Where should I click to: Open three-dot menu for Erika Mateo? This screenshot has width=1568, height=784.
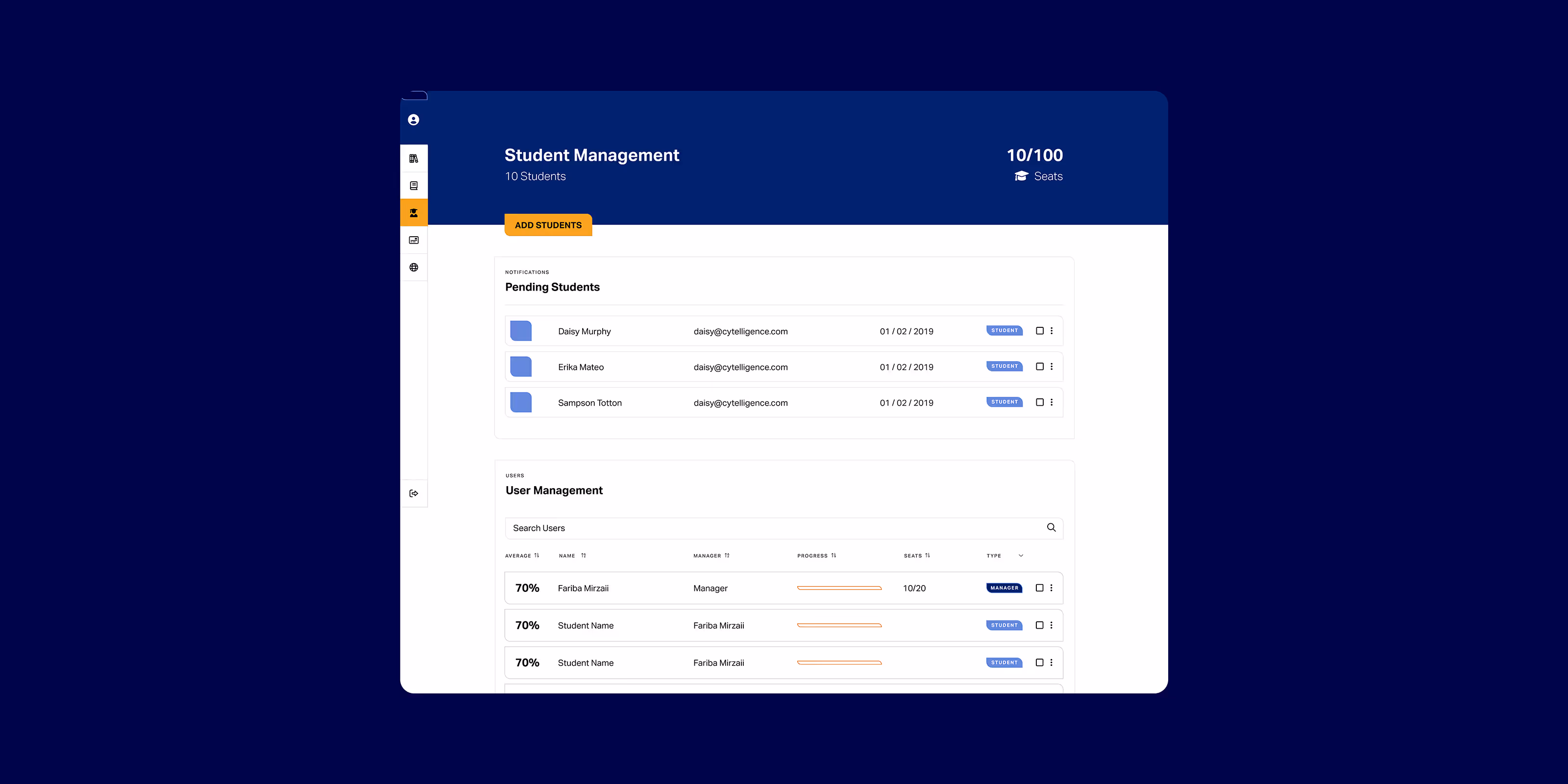[1051, 367]
